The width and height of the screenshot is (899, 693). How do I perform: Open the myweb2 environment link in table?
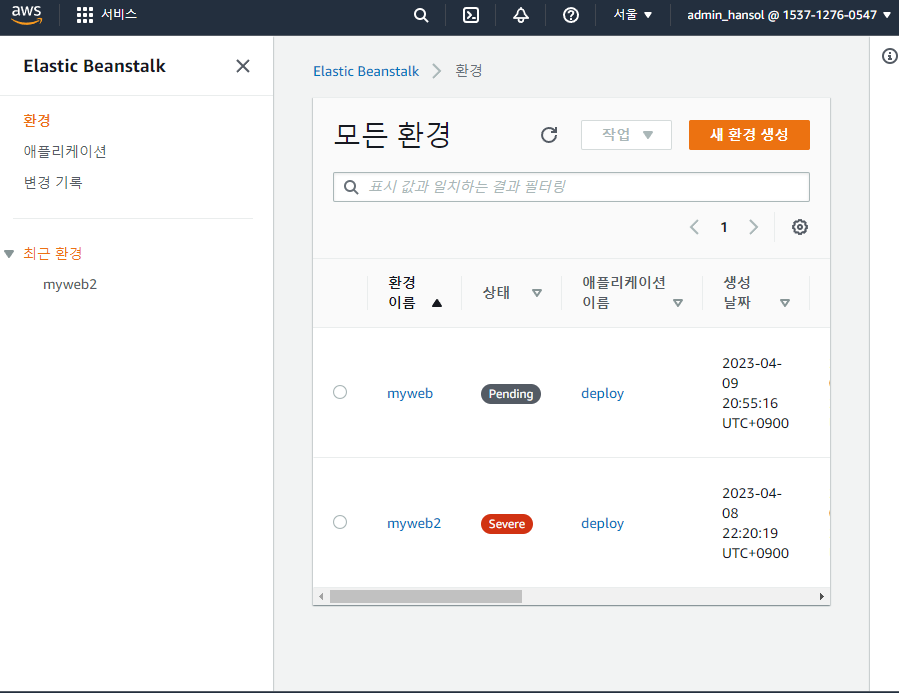click(x=414, y=523)
